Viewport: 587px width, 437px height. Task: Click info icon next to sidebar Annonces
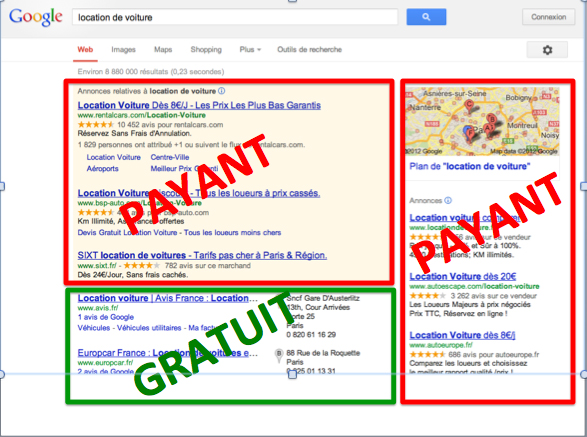[x=448, y=200]
